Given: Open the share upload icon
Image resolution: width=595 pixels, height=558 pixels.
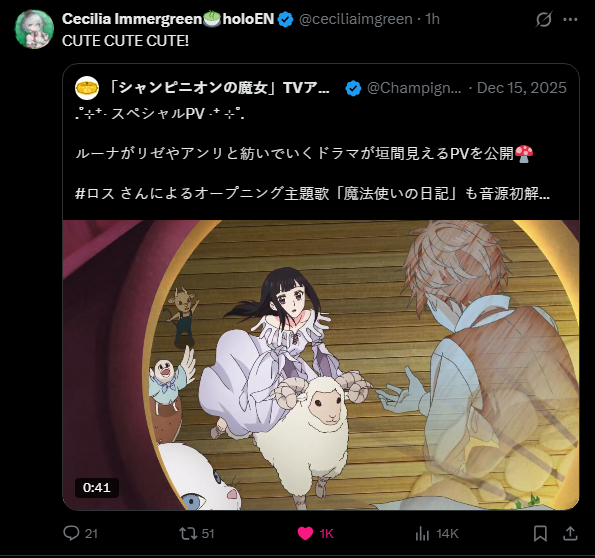Looking at the screenshot, I should [x=570, y=533].
